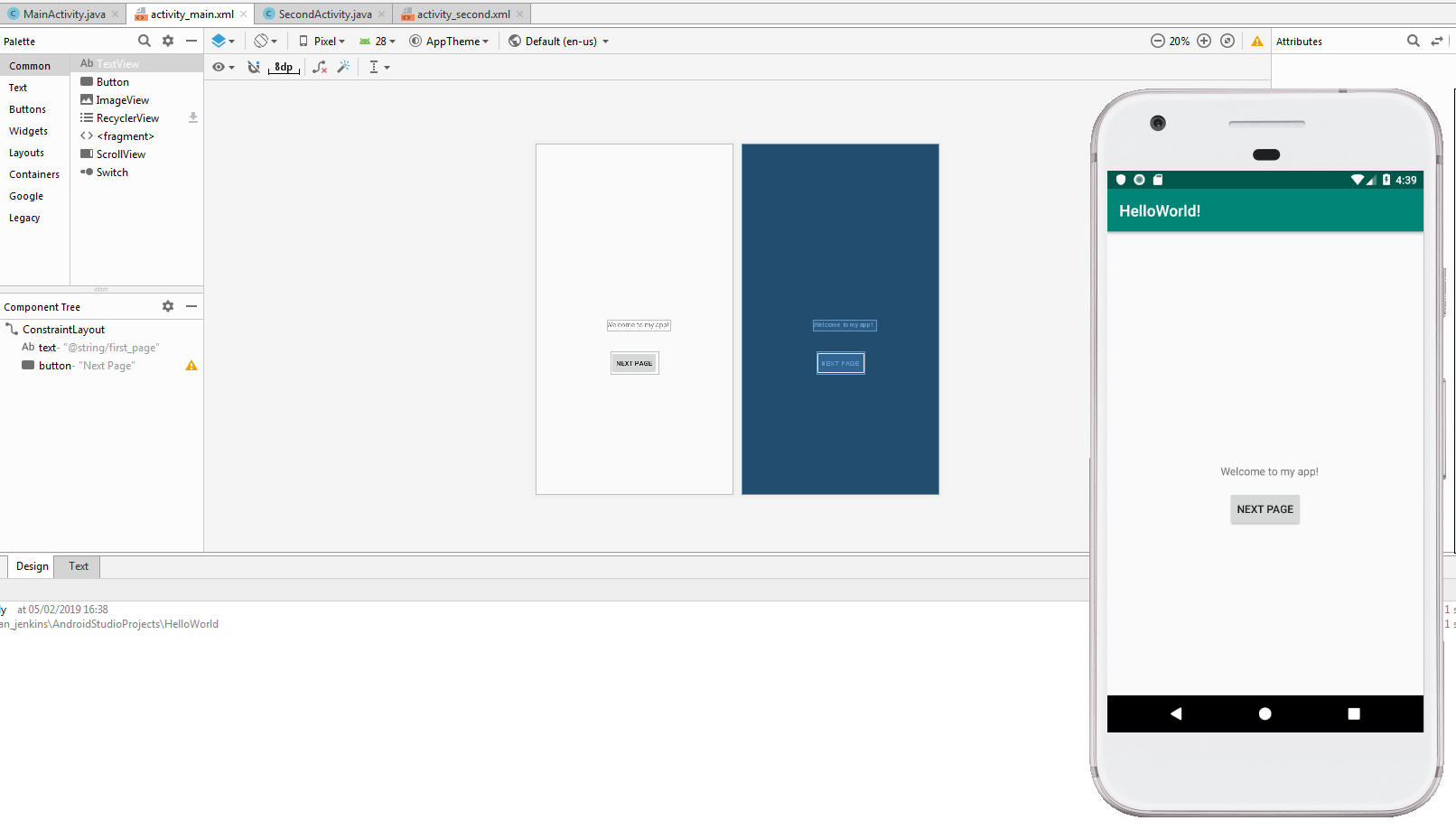Open the Component Tree settings gear
This screenshot has width=1456, height=830.
167,306
